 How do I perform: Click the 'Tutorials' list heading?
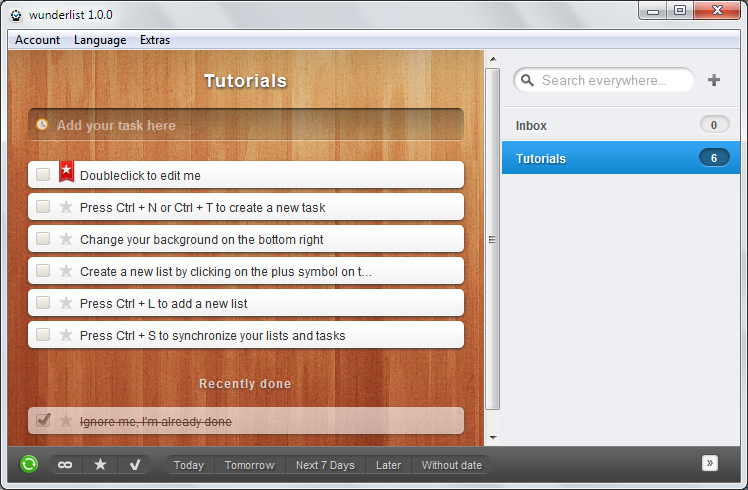point(246,81)
